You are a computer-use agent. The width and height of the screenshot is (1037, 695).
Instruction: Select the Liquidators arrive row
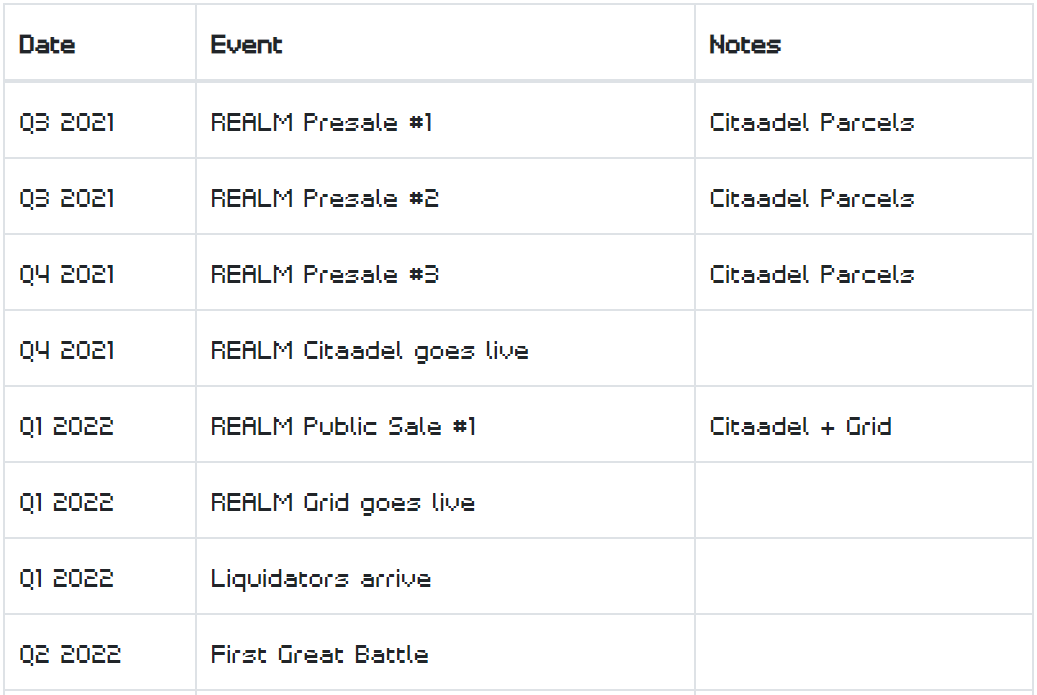pos(518,577)
